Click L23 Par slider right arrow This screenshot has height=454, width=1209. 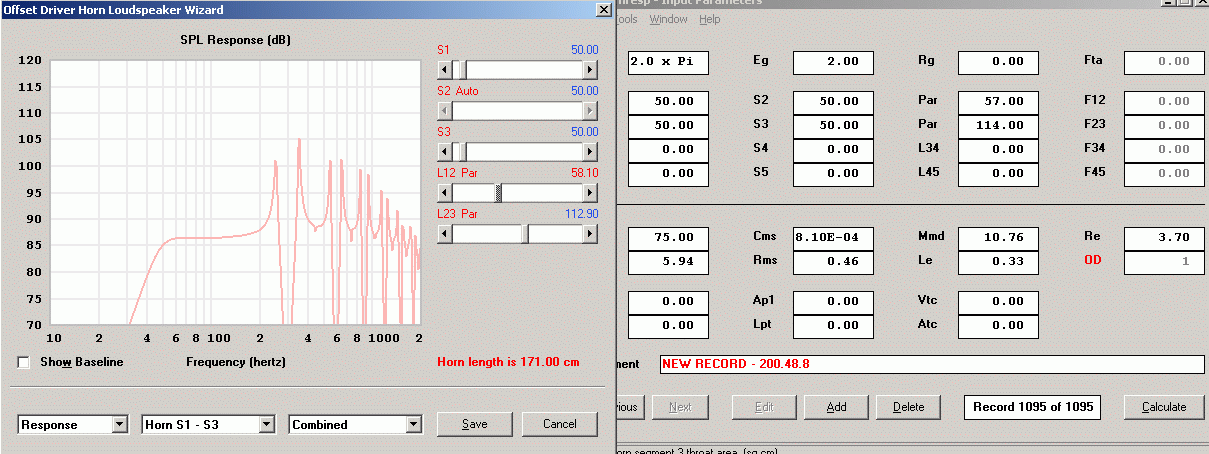click(590, 234)
